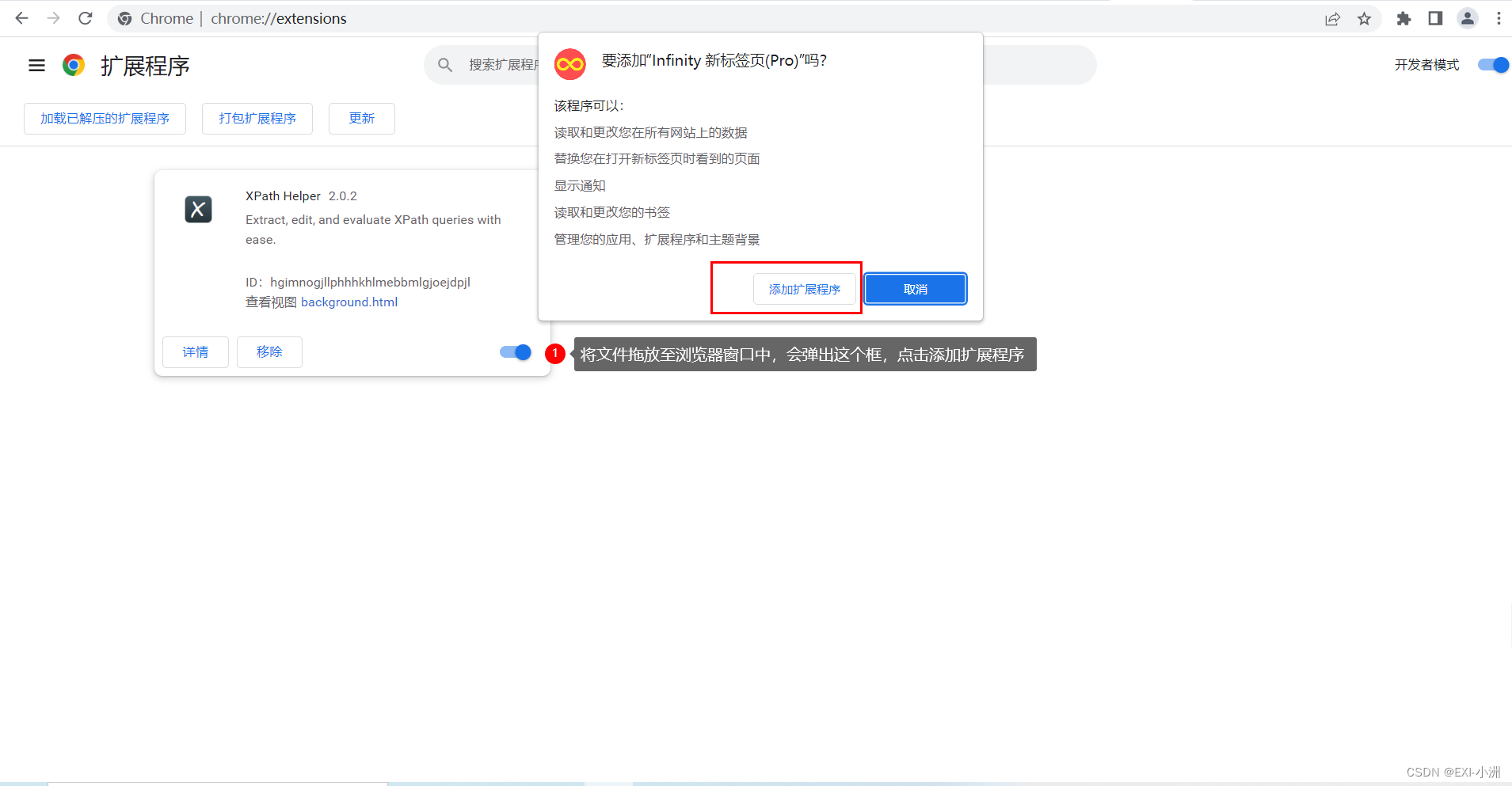Open the Extensions puzzle-piece menu
The width and height of the screenshot is (1512, 786).
pos(1403,18)
